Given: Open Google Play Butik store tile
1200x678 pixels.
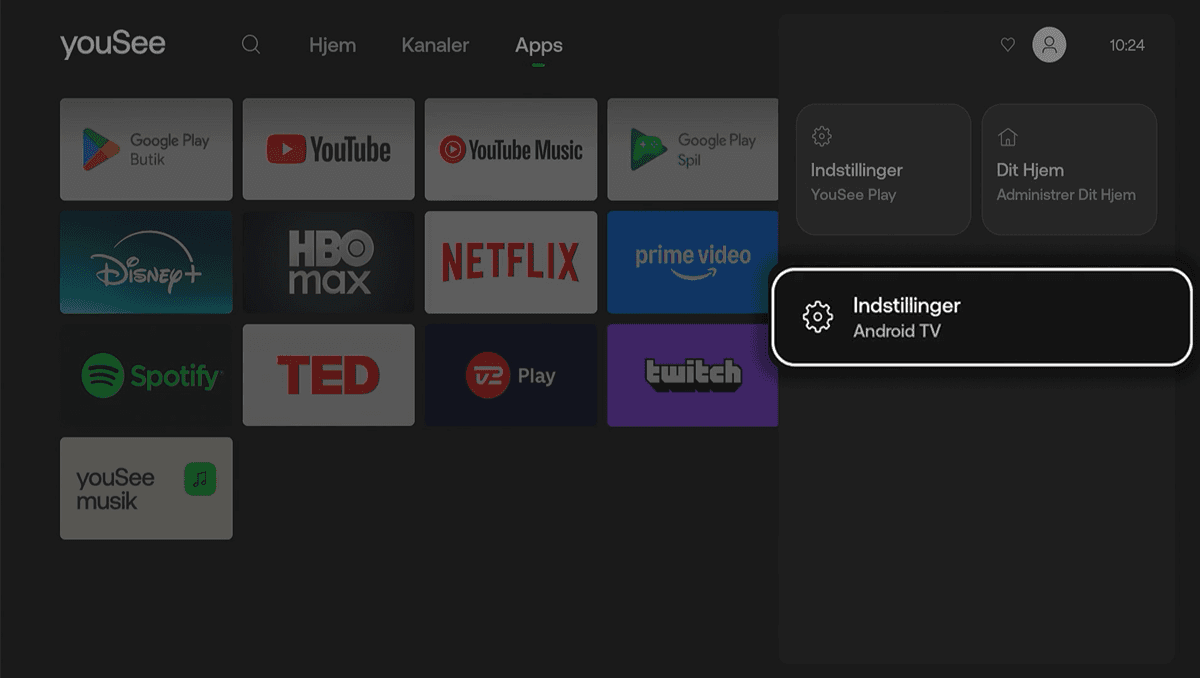Looking at the screenshot, I should click(146, 149).
